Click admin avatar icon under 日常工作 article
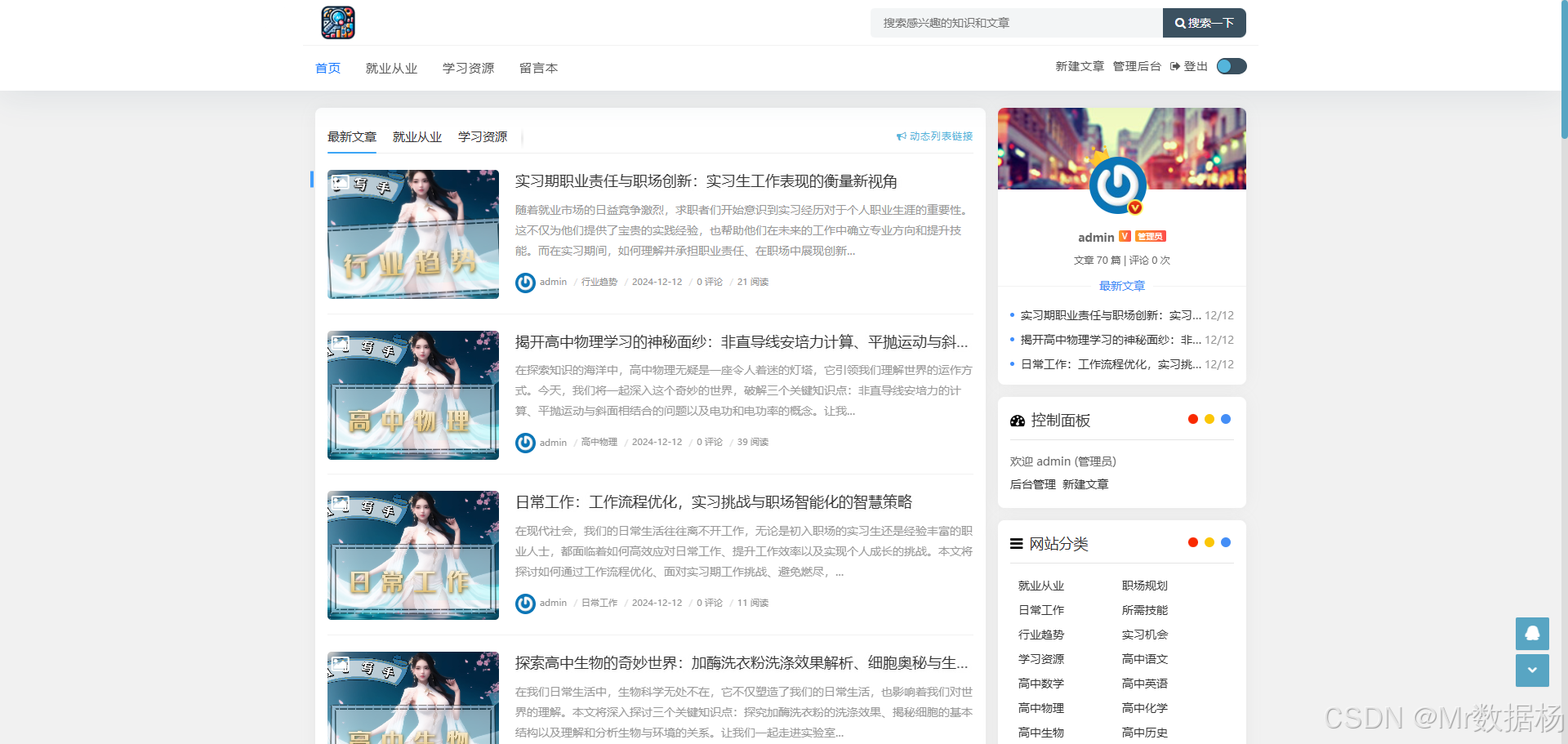This screenshot has width=1568, height=744. (x=525, y=604)
